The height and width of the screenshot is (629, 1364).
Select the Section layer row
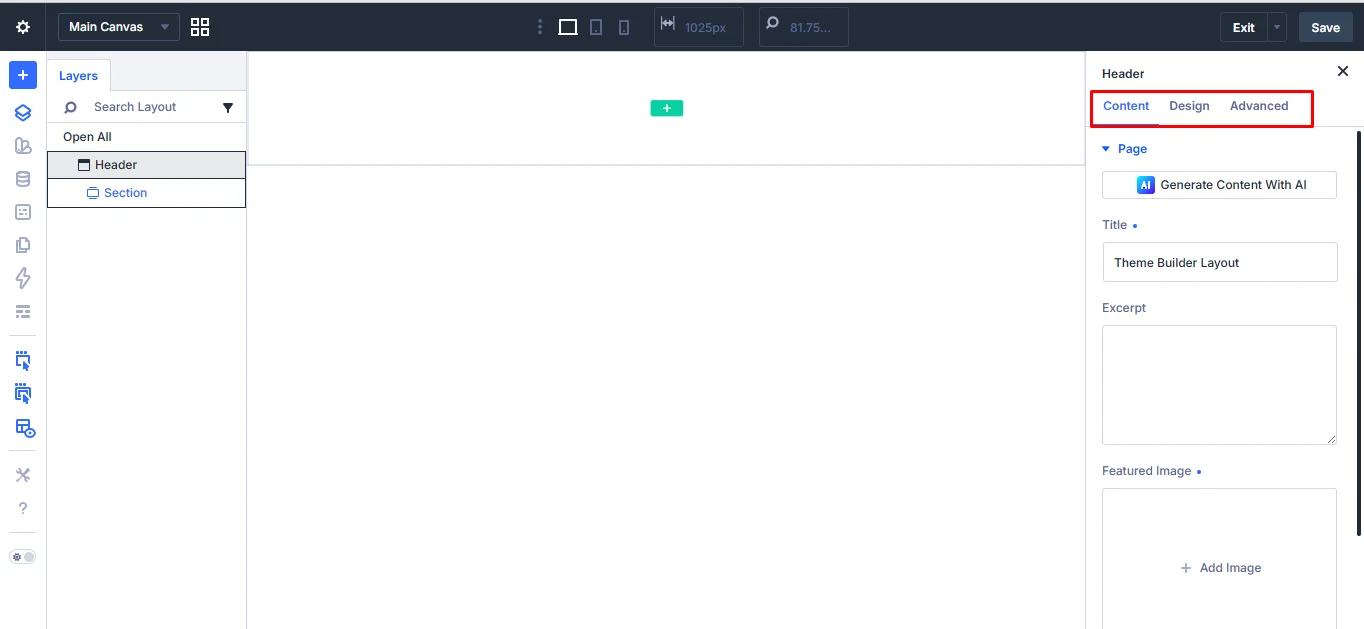(x=146, y=193)
